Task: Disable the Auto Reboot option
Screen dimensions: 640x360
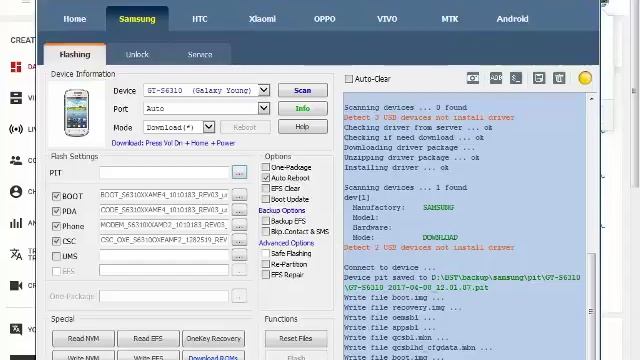Action: click(266, 178)
